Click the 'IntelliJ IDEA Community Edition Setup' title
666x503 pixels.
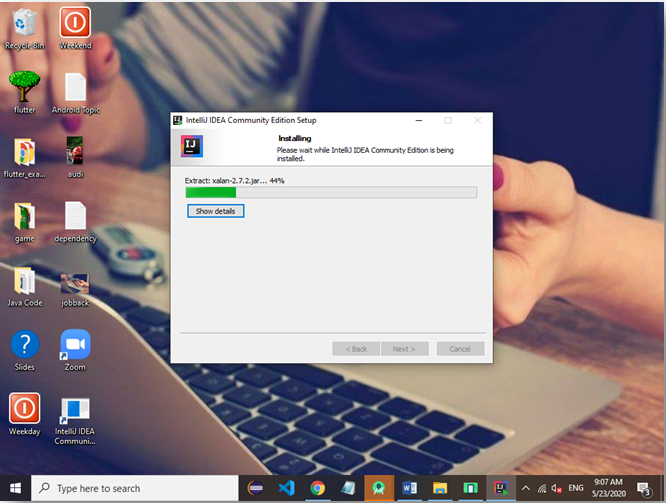click(x=251, y=120)
